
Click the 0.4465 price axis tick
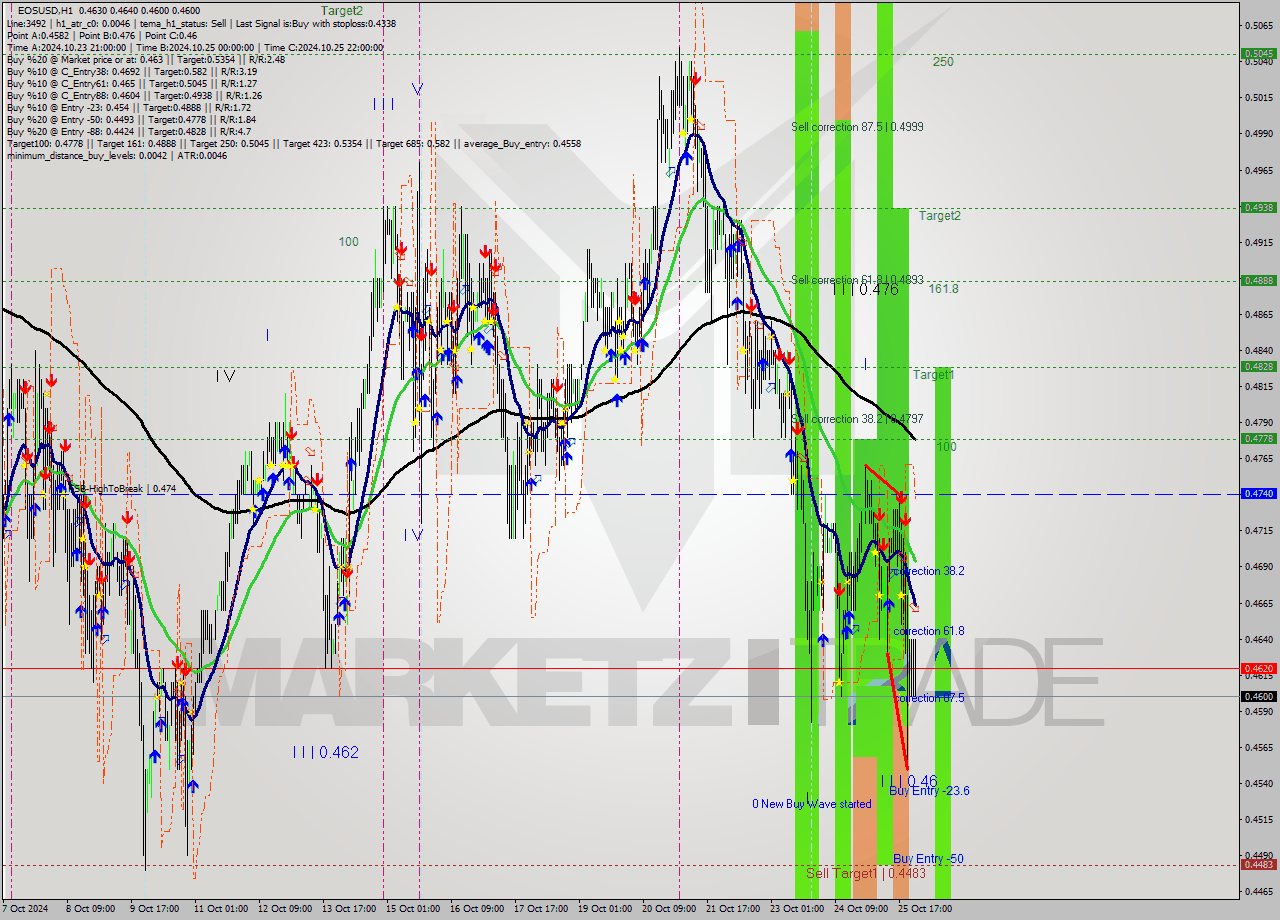point(1258,892)
